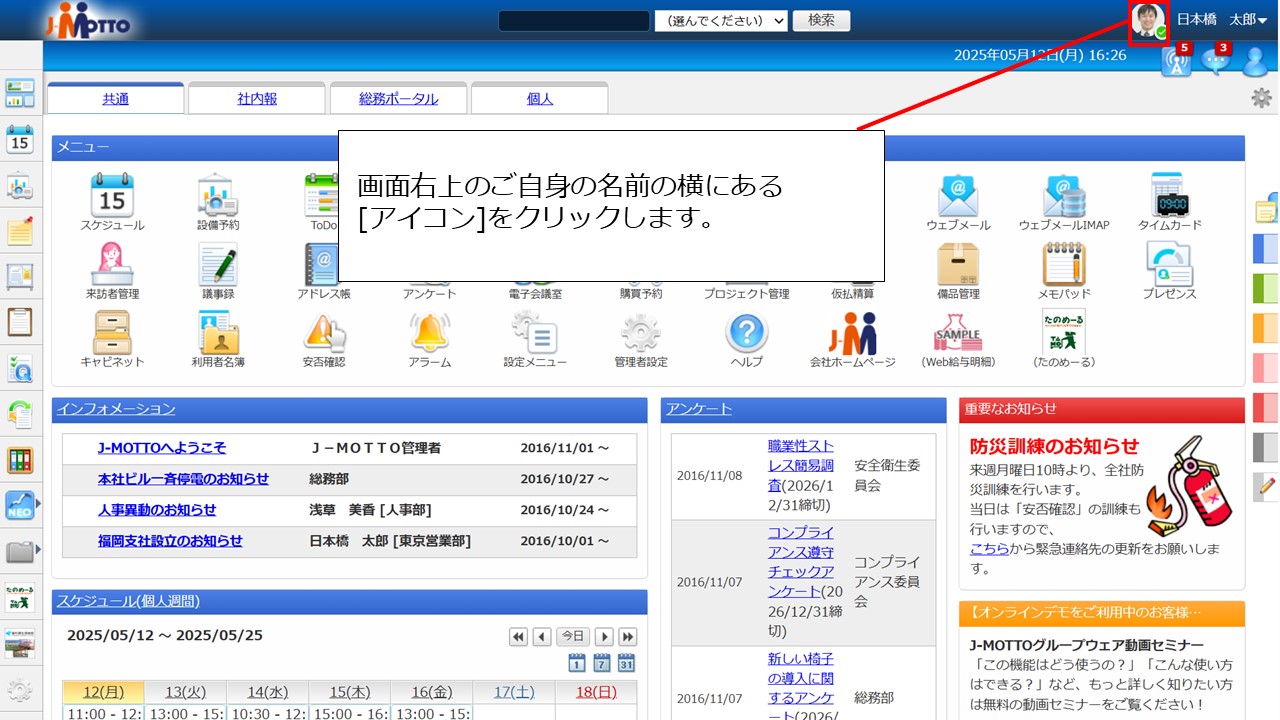Open the 安否確認 safety confirmation icon
Viewport: 1280px width, 720px height.
pyautogui.click(x=324, y=333)
